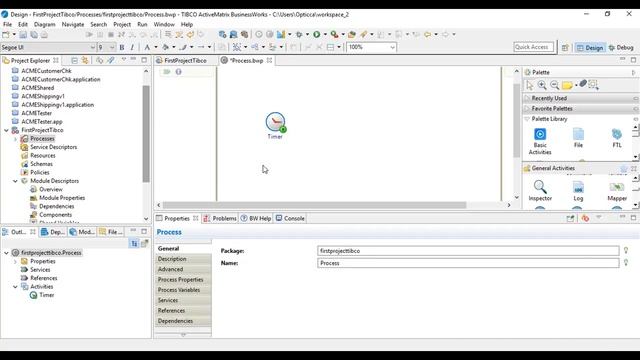Expand the Properties node in Outline
Image resolution: width=640 pixels, height=360 pixels.
(x=16, y=261)
